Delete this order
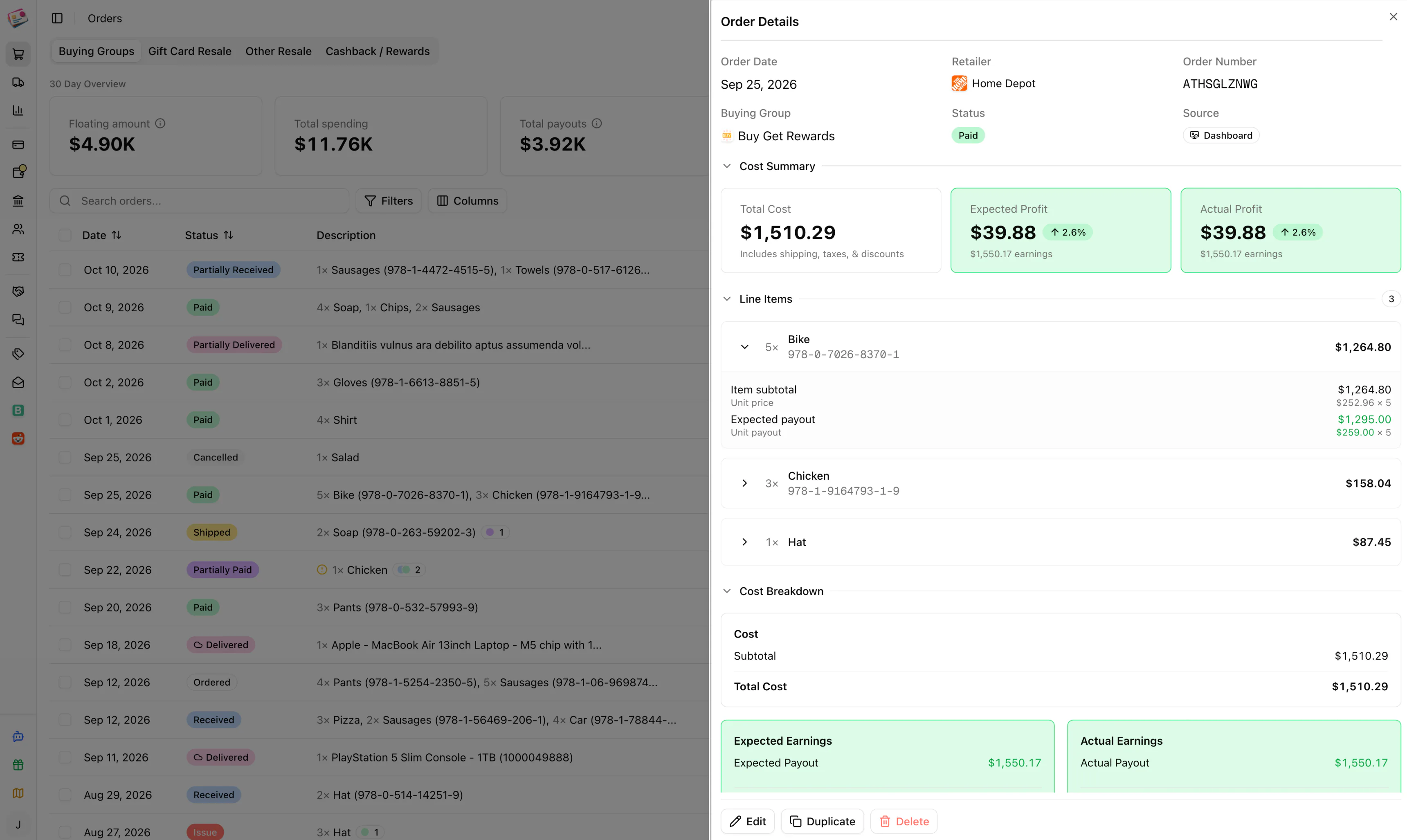This screenshot has width=1407, height=840. [904, 821]
